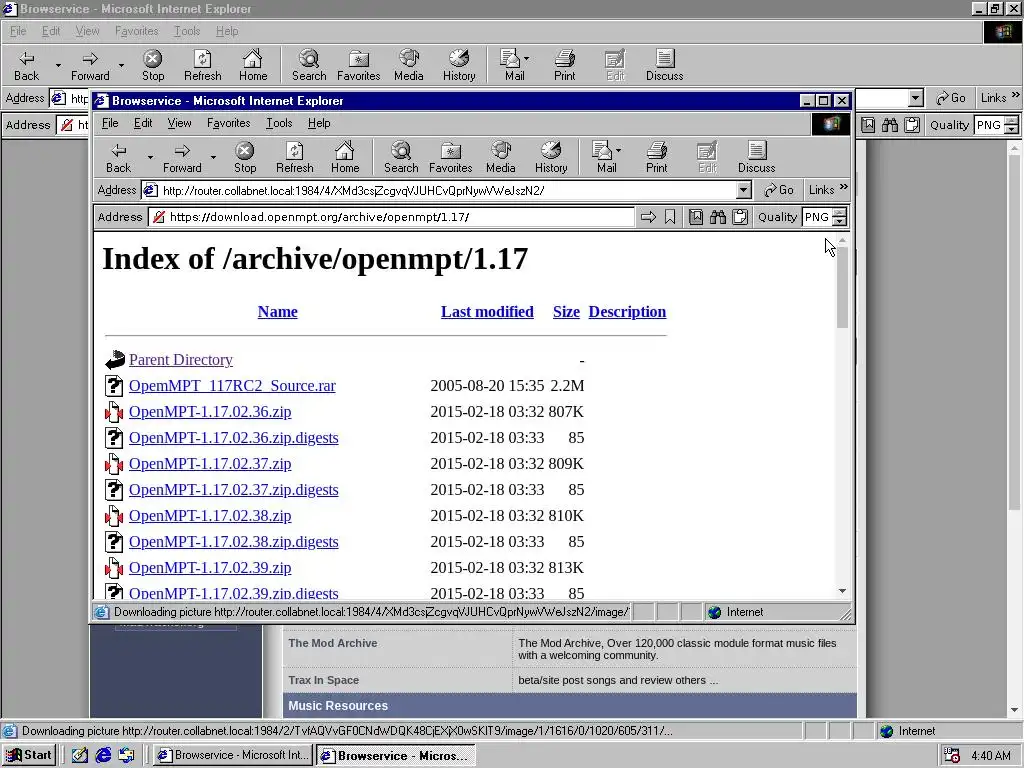Screen dimensions: 1024x768
Task: Open the Windows Start menu
Action: 29,755
